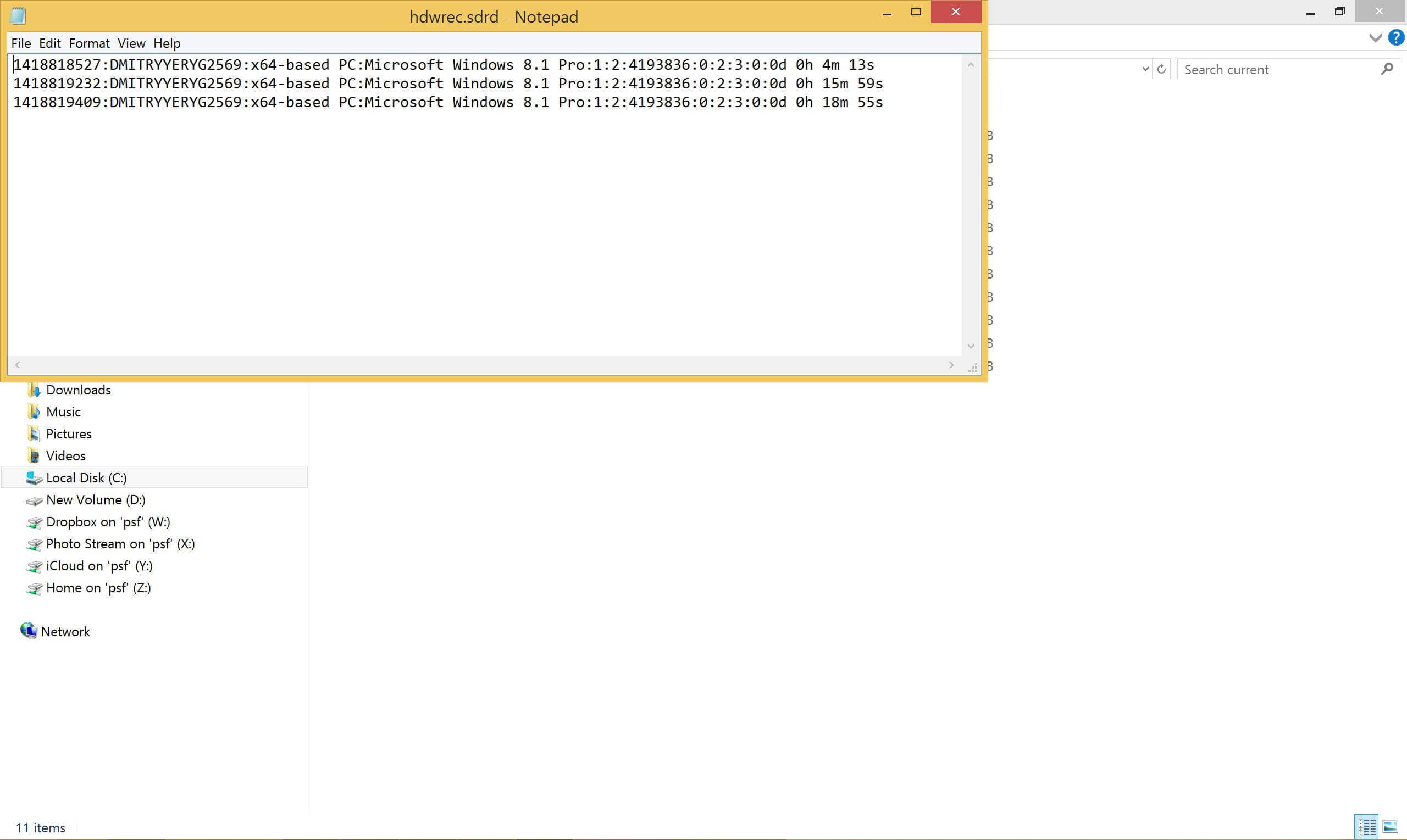Open Explorer Help question mark icon

coord(1396,38)
